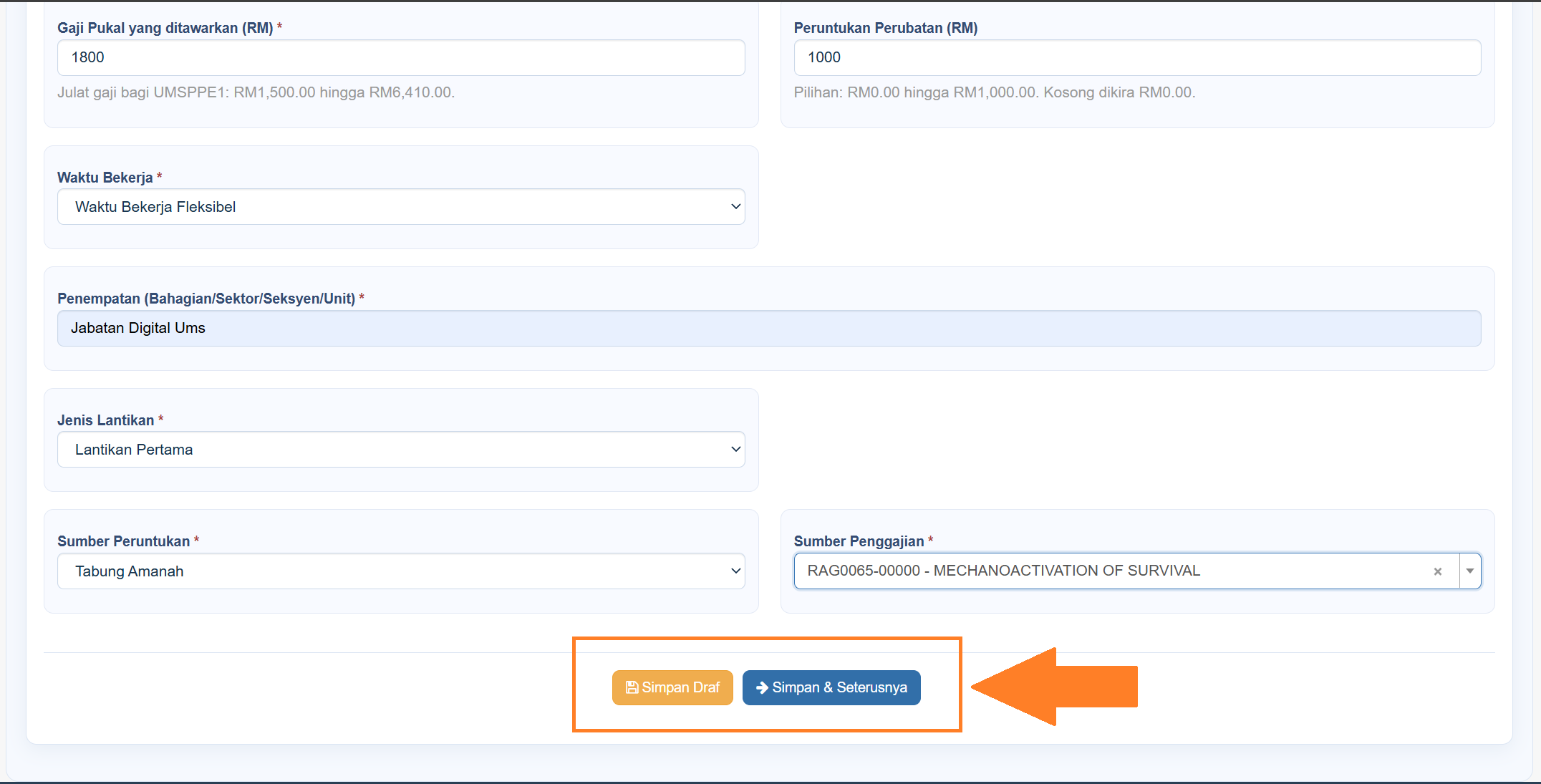Click the Simpan & Seterusnya button
This screenshot has height=784, width=1541.
tap(831, 687)
